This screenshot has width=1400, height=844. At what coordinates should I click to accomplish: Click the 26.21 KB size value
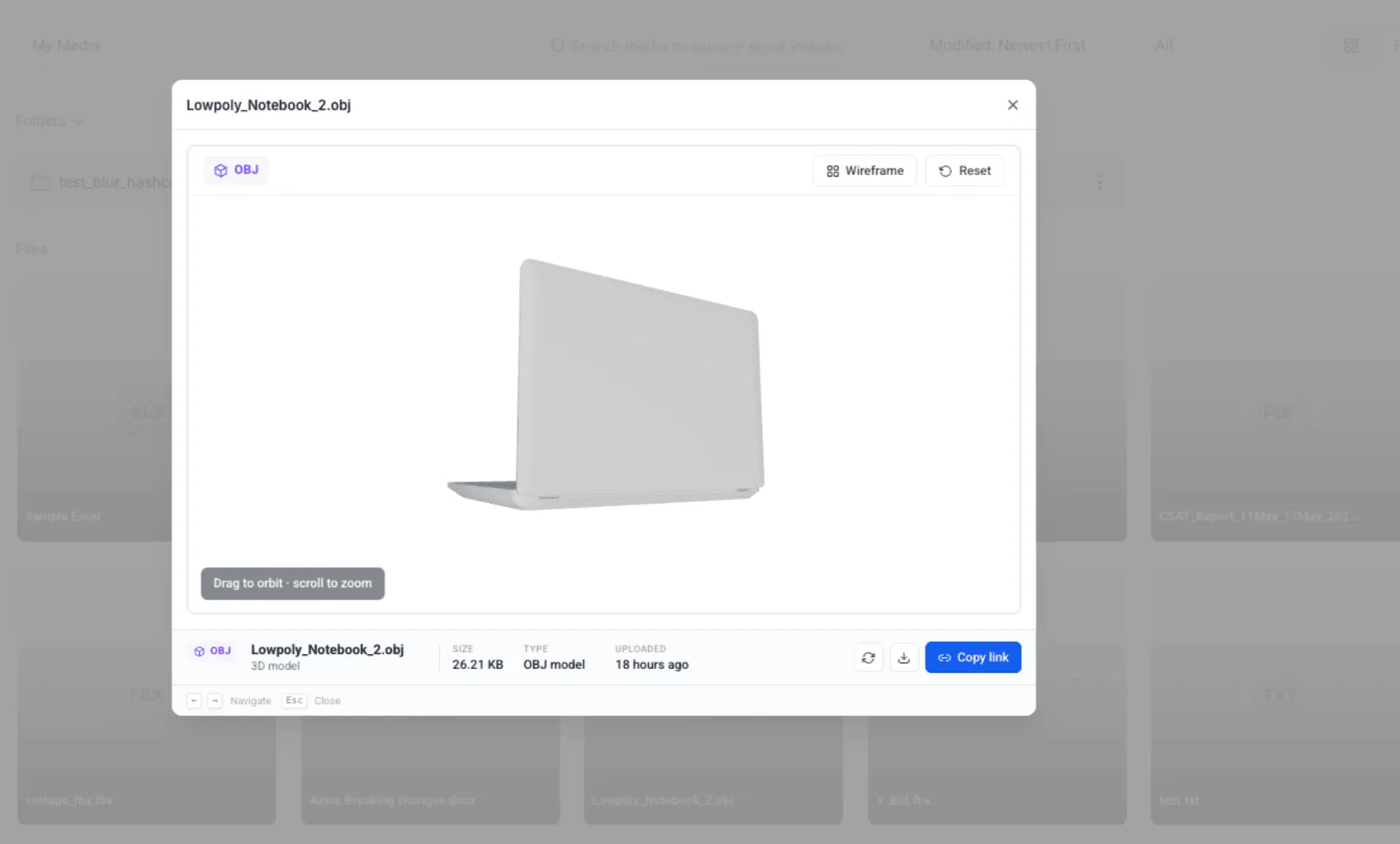click(x=477, y=664)
